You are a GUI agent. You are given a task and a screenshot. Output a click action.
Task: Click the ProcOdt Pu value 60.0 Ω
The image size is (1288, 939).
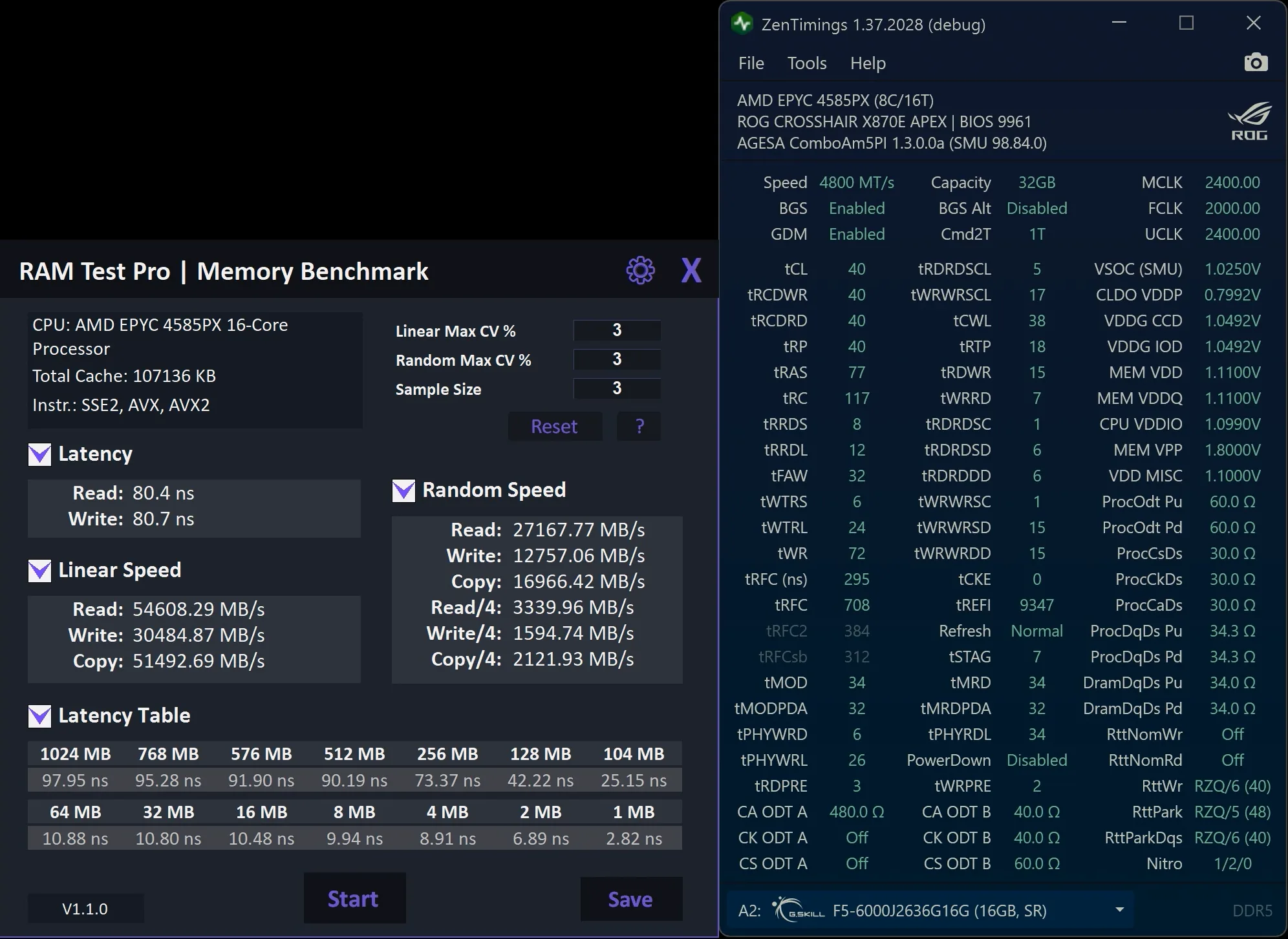point(1232,501)
